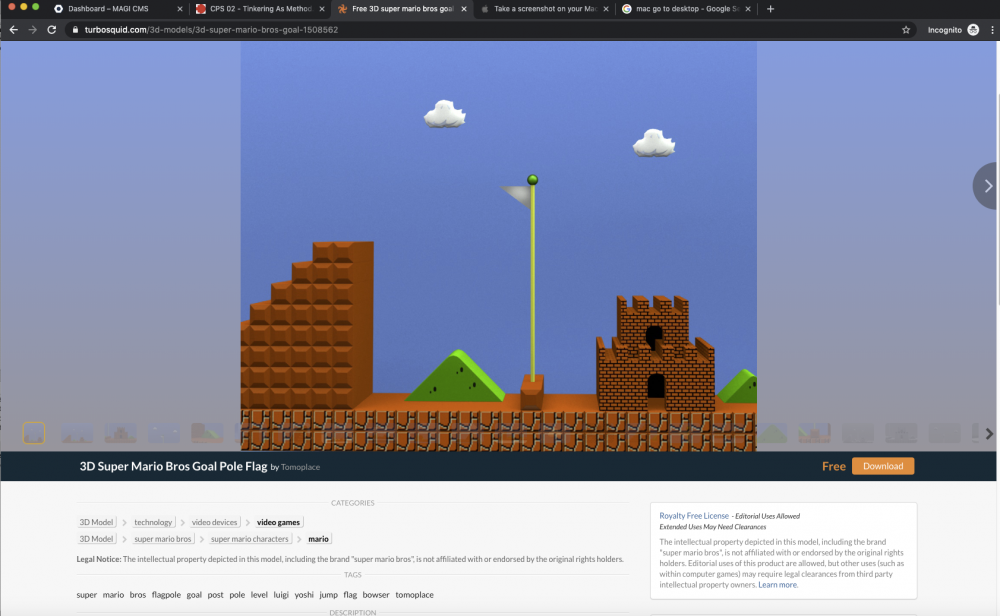1000x616 pixels.
Task: Click the 'bowser' tag
Action: pos(376,595)
